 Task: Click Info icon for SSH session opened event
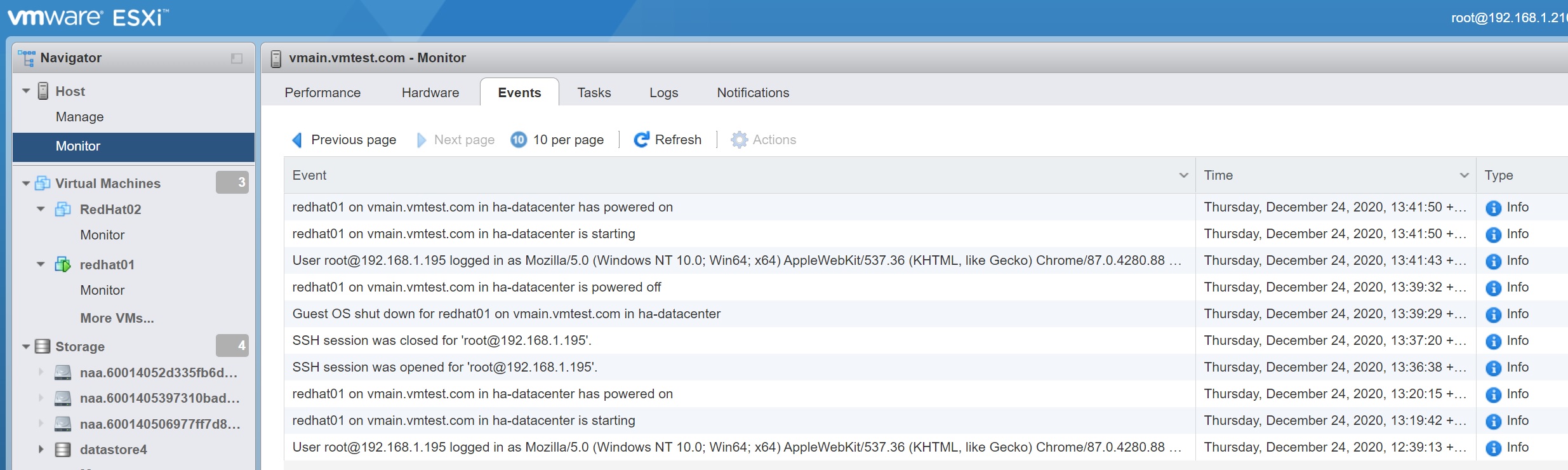point(1494,368)
